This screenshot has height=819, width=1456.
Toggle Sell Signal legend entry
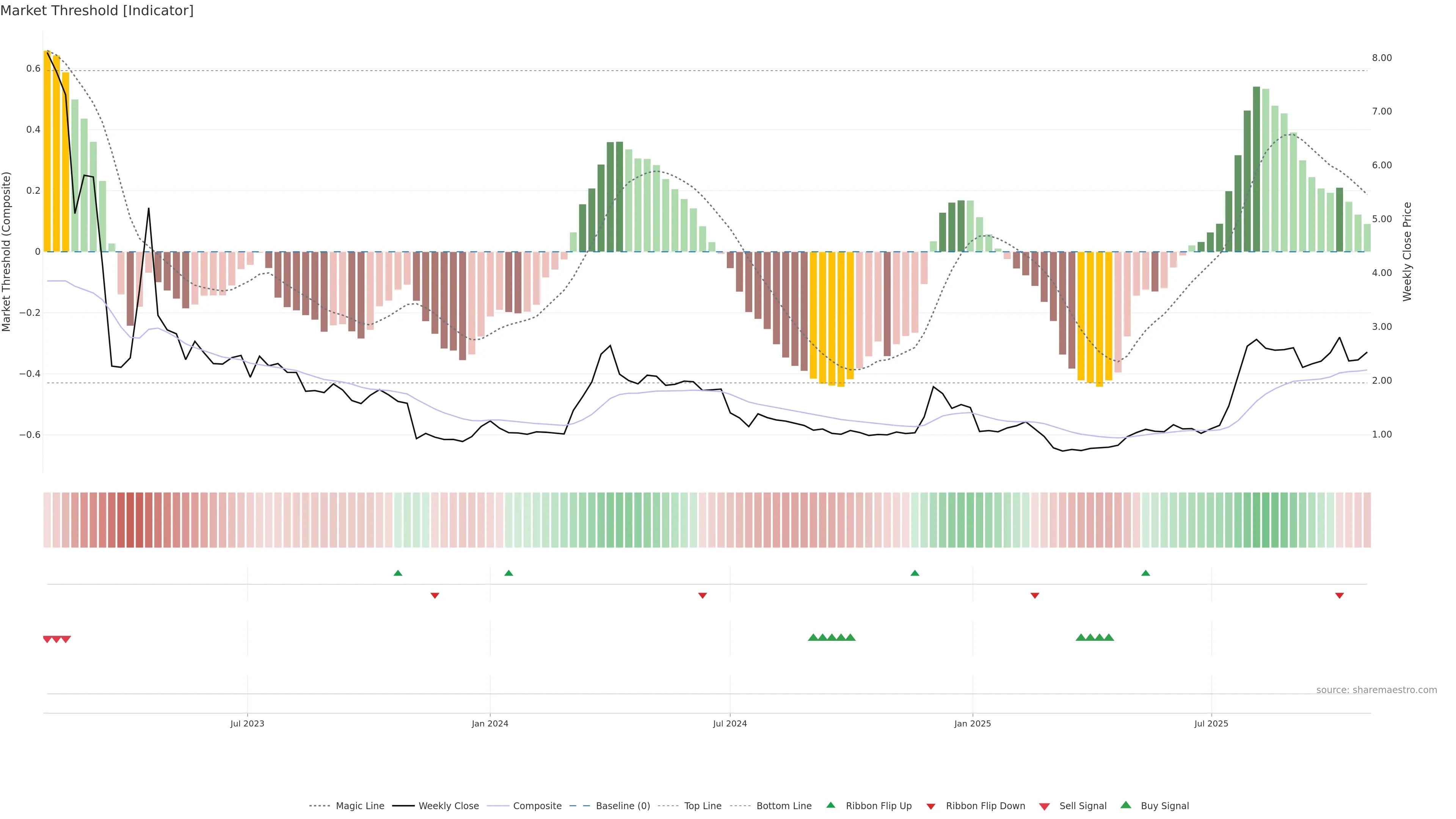pos(1083,806)
